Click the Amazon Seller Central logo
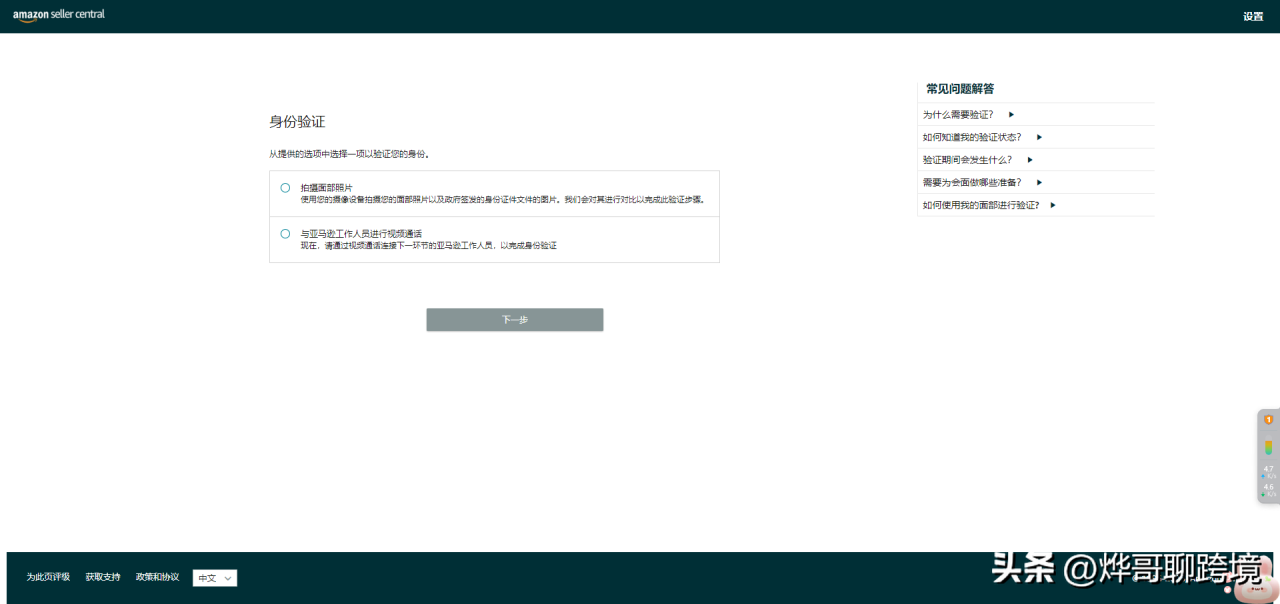 point(58,15)
